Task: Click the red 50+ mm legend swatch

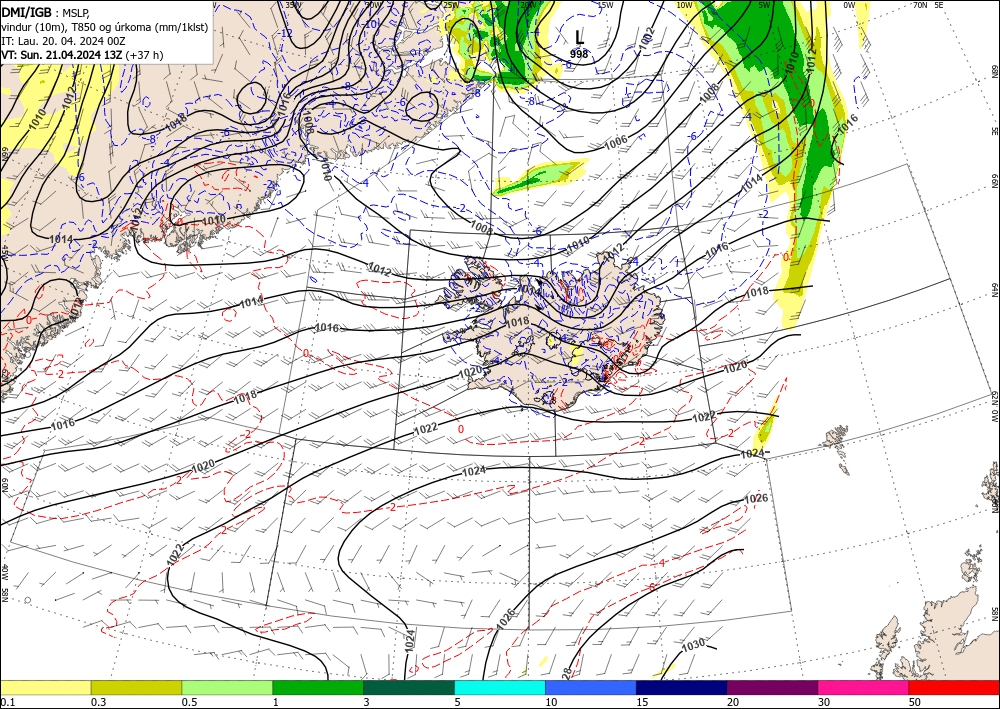Action: point(954,687)
